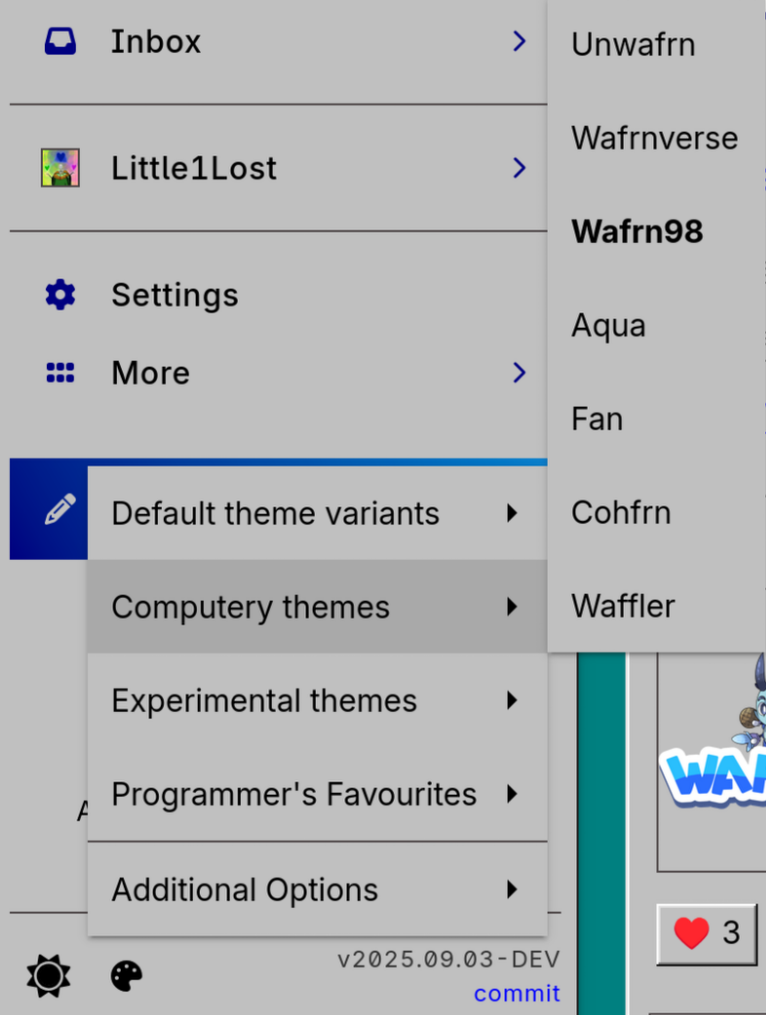
Task: Click the Inbox tray icon
Action: (60, 42)
